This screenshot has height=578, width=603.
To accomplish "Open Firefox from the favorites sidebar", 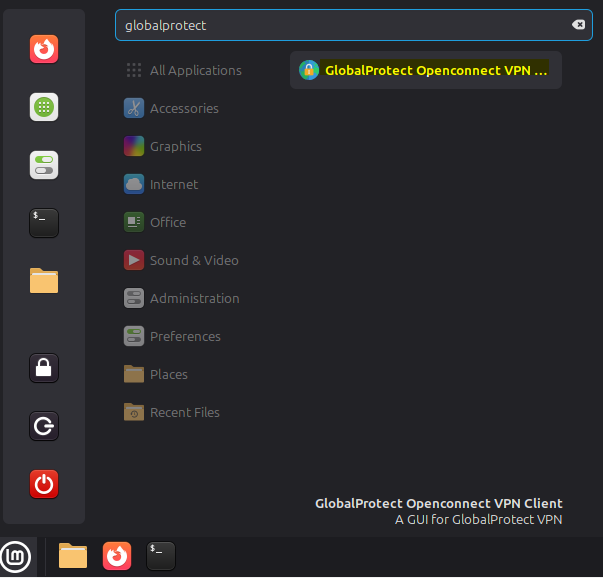I will tap(44, 49).
